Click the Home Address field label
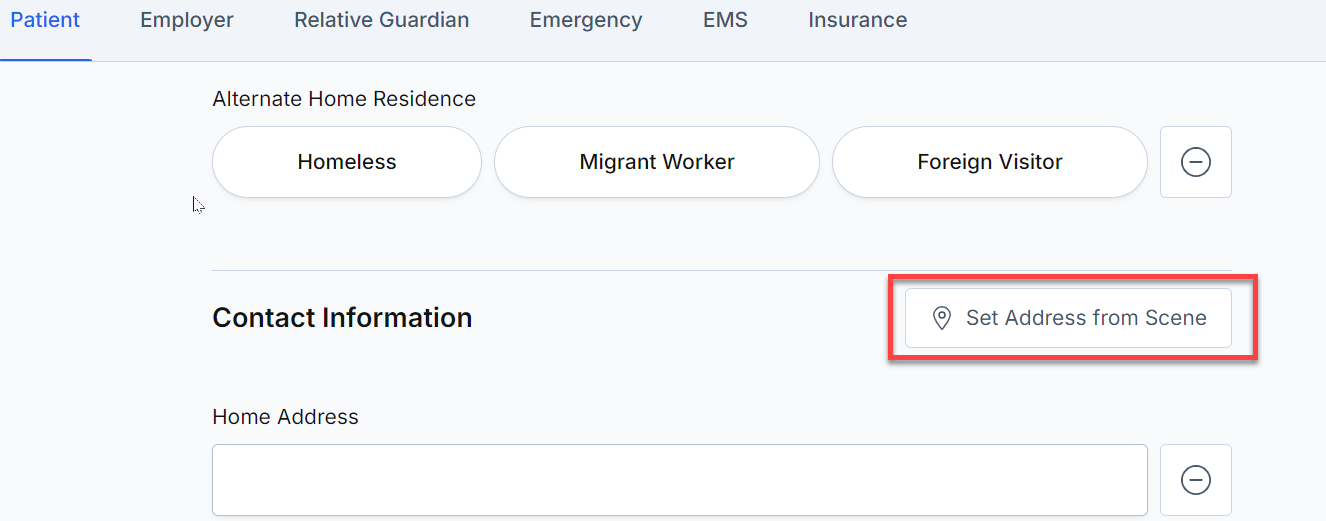This screenshot has height=521, width=1326. tap(285, 417)
